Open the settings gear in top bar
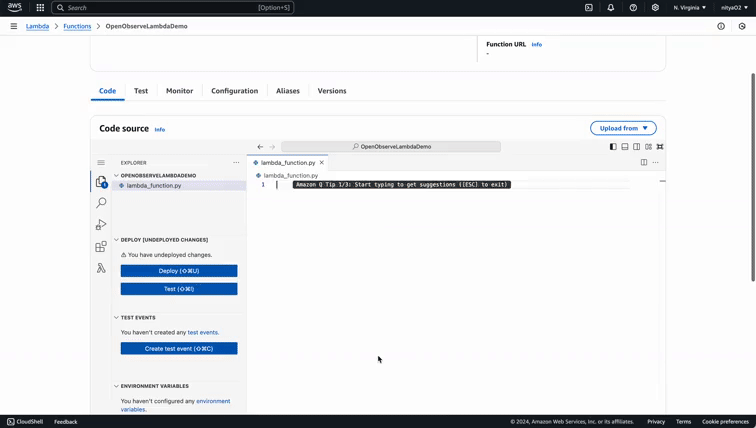Screen dimensions: 756x428 (655, 8)
